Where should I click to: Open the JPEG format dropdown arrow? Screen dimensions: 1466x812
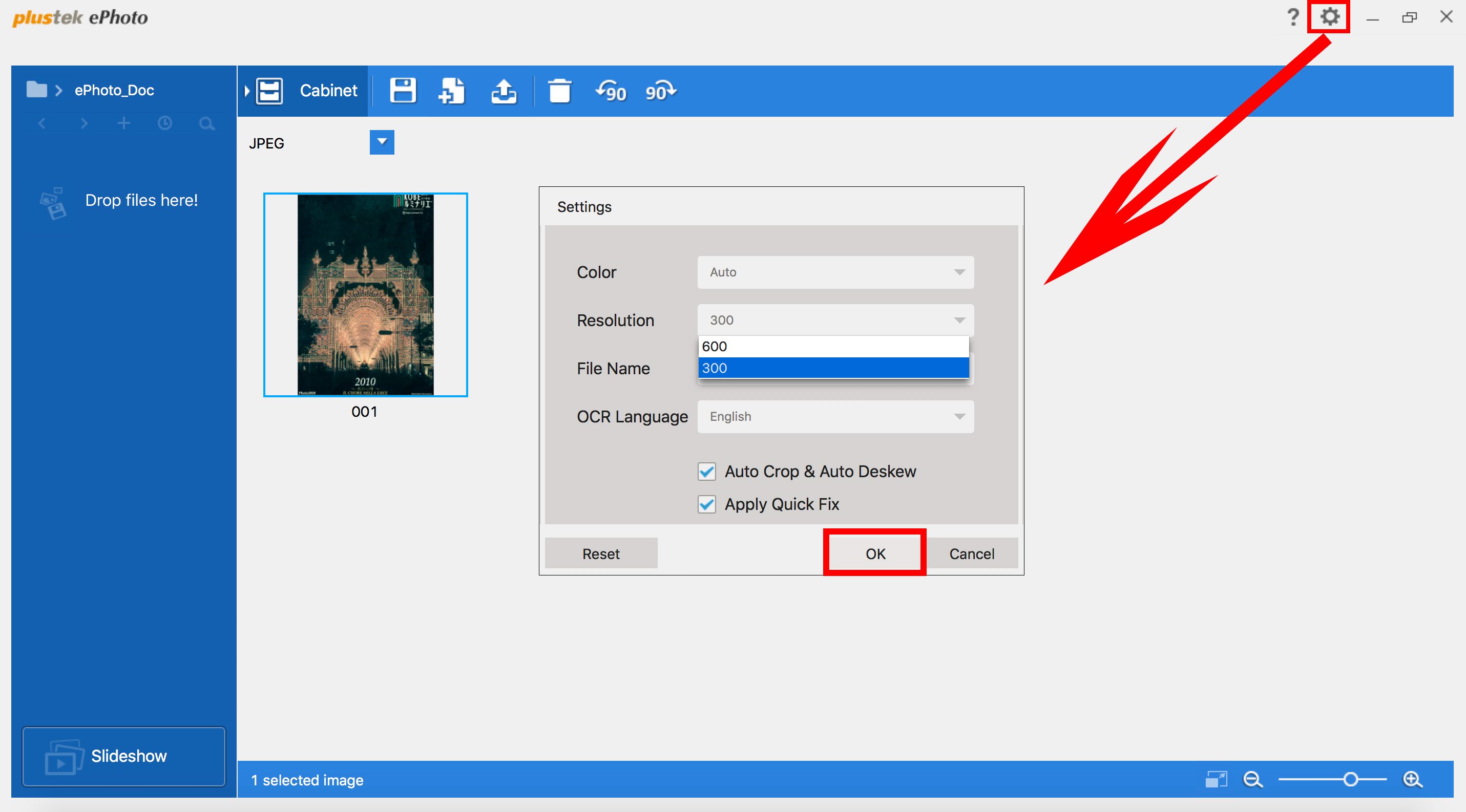point(382,142)
